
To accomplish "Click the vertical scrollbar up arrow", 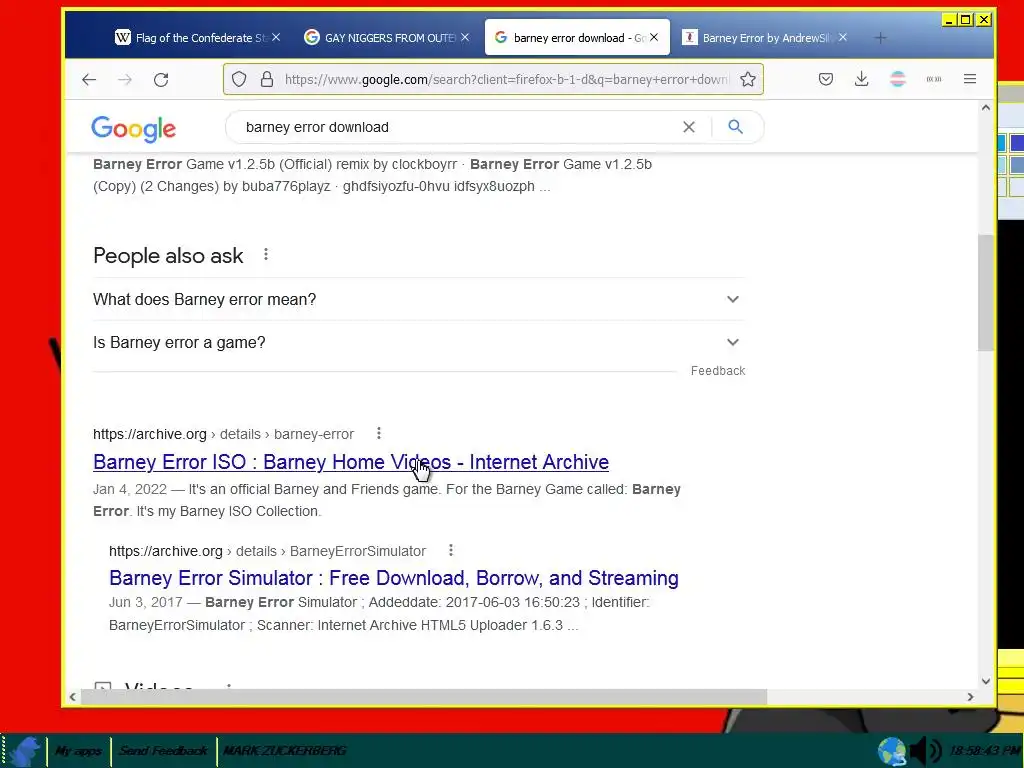I will pyautogui.click(x=985, y=108).
